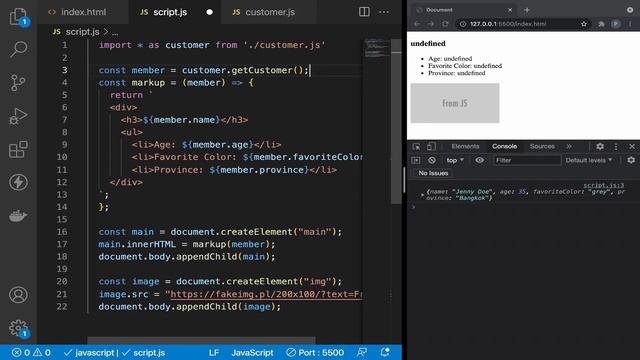Open the Run and Debug view

point(18,116)
